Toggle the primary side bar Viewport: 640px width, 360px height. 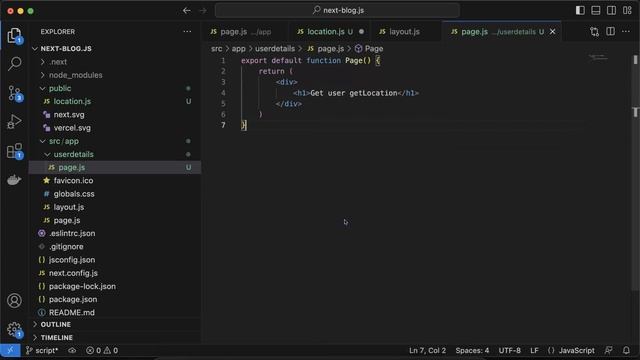click(x=580, y=10)
